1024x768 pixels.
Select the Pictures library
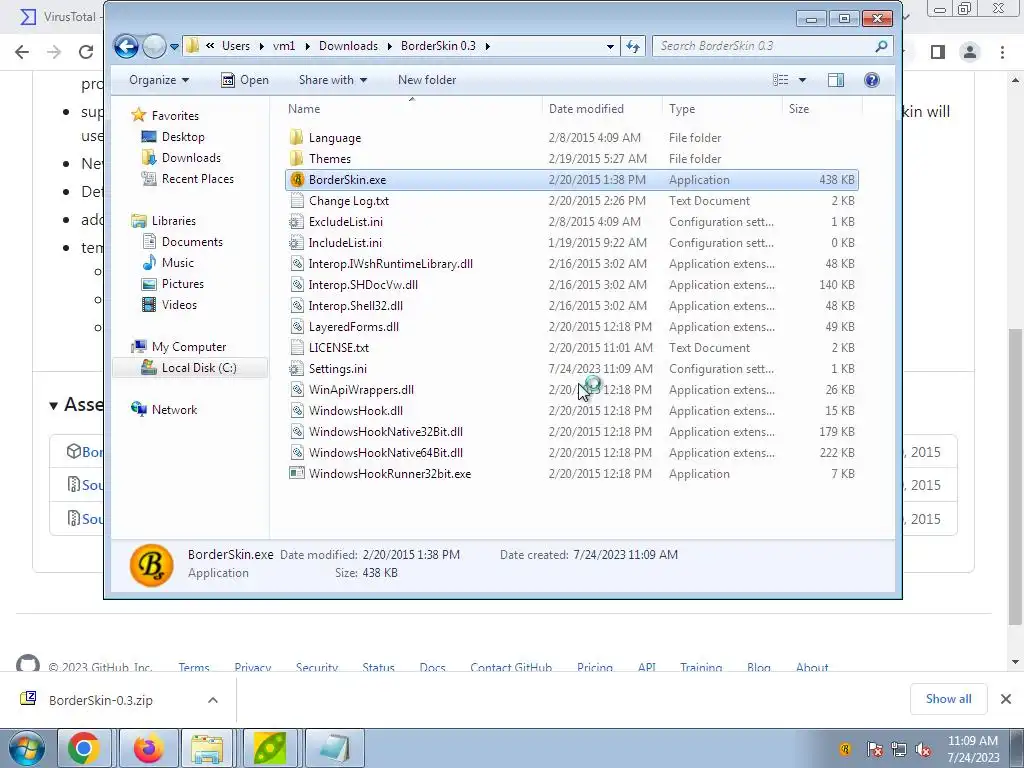point(182,283)
